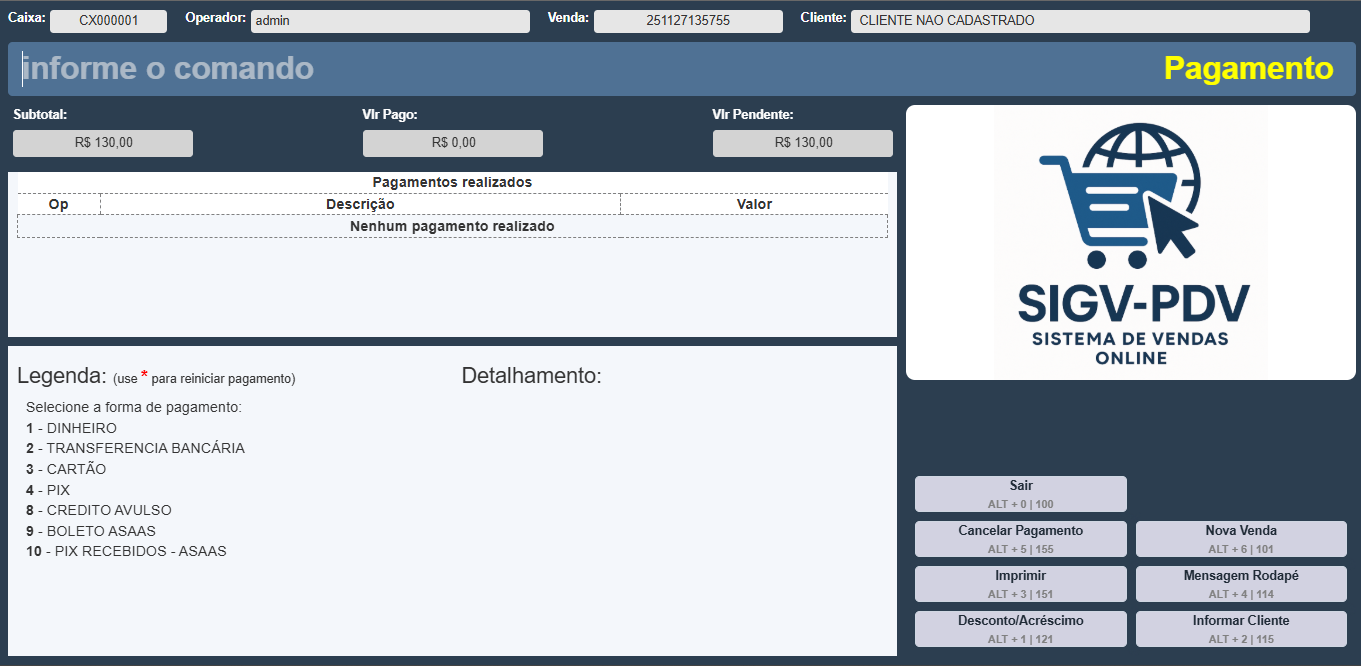This screenshot has width=1361, height=666.
Task: Click the Cliente field 'CLIENTE NAO CADASTRADO'
Action: click(x=1079, y=21)
